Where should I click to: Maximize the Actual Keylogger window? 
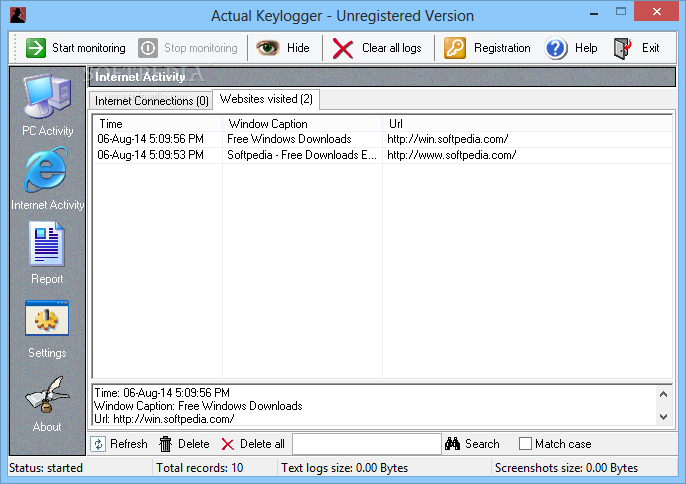[620, 12]
